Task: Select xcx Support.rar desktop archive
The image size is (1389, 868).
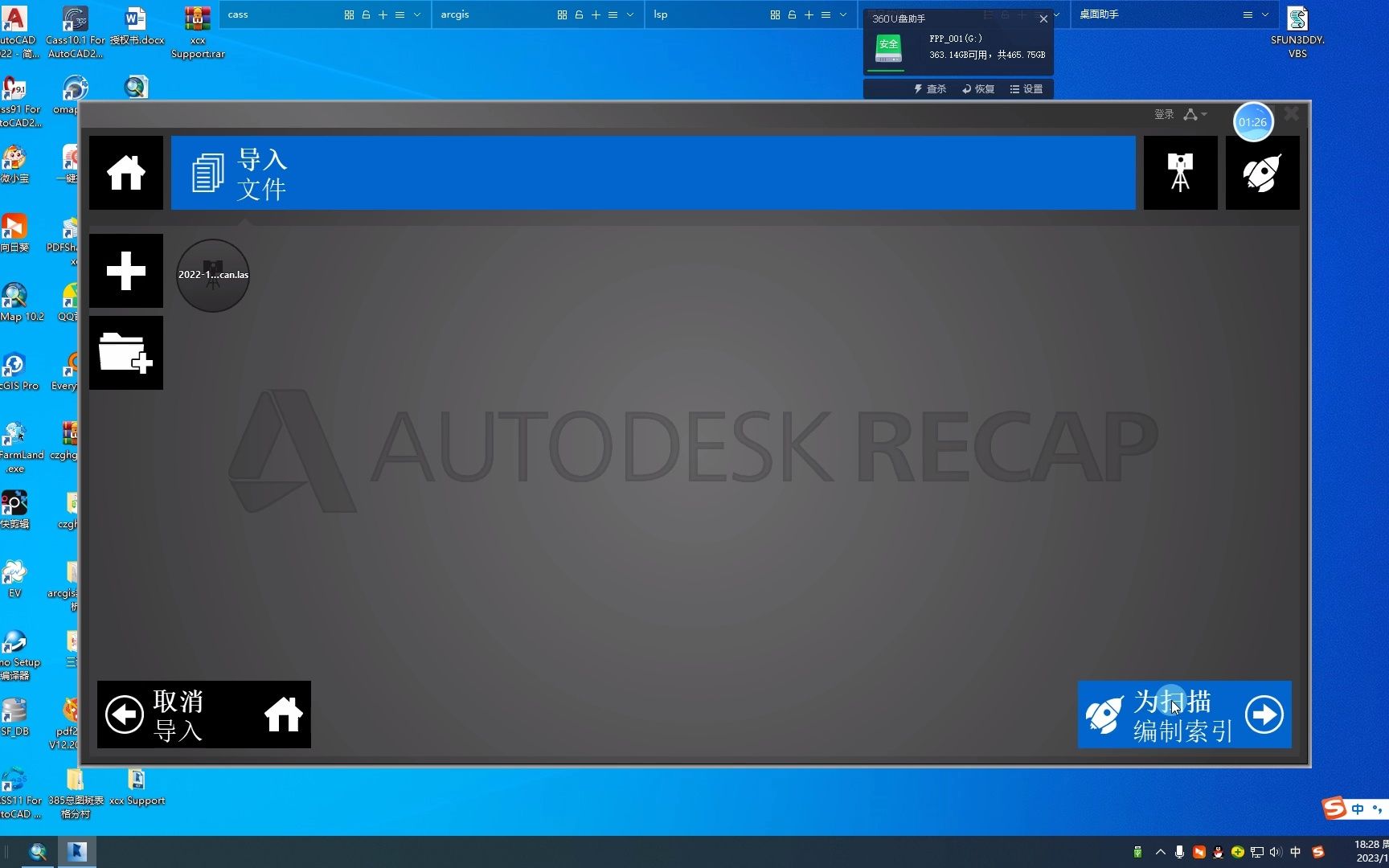Action: coord(198,32)
